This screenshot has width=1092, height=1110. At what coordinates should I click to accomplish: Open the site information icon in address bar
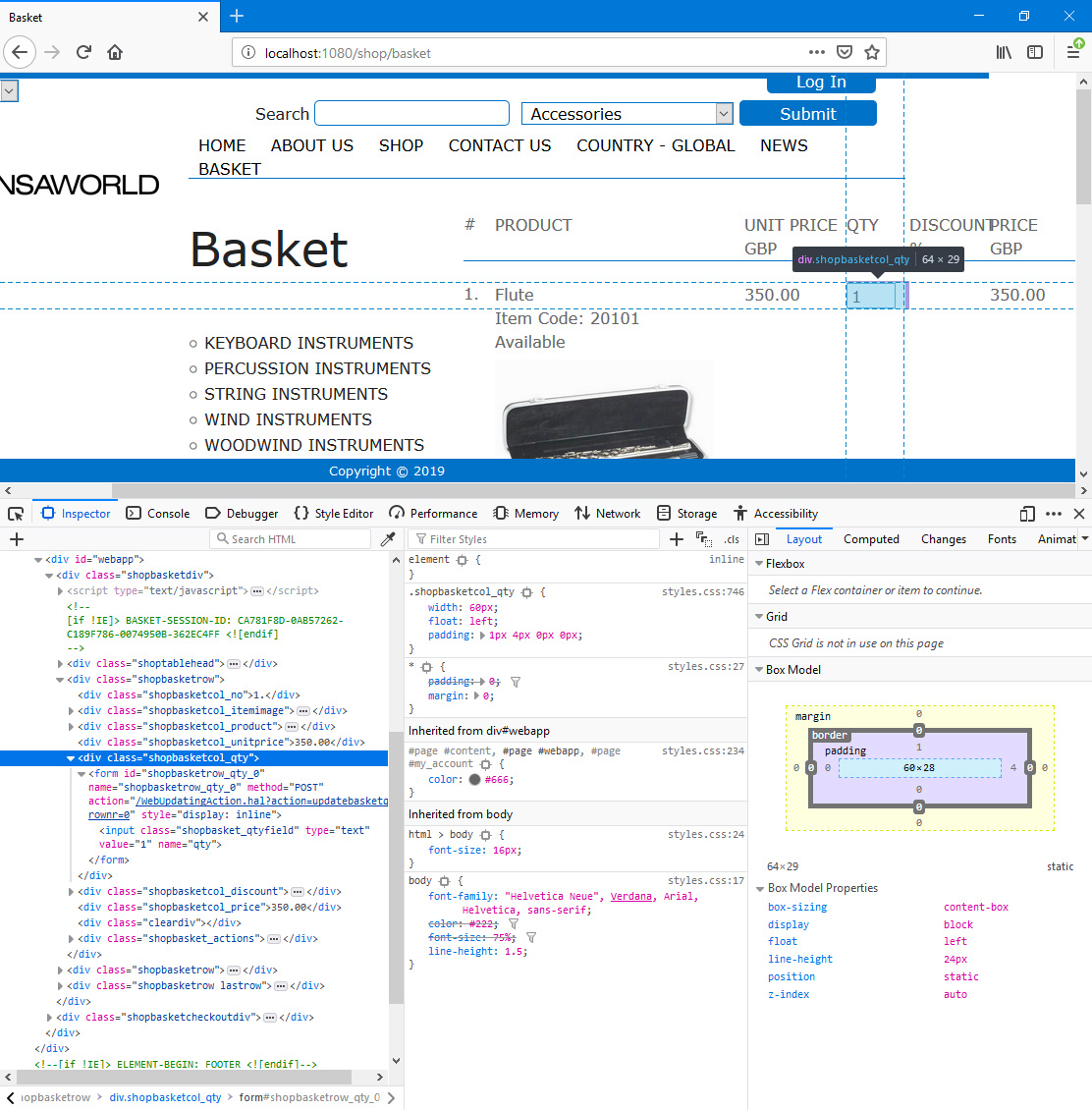[x=248, y=53]
